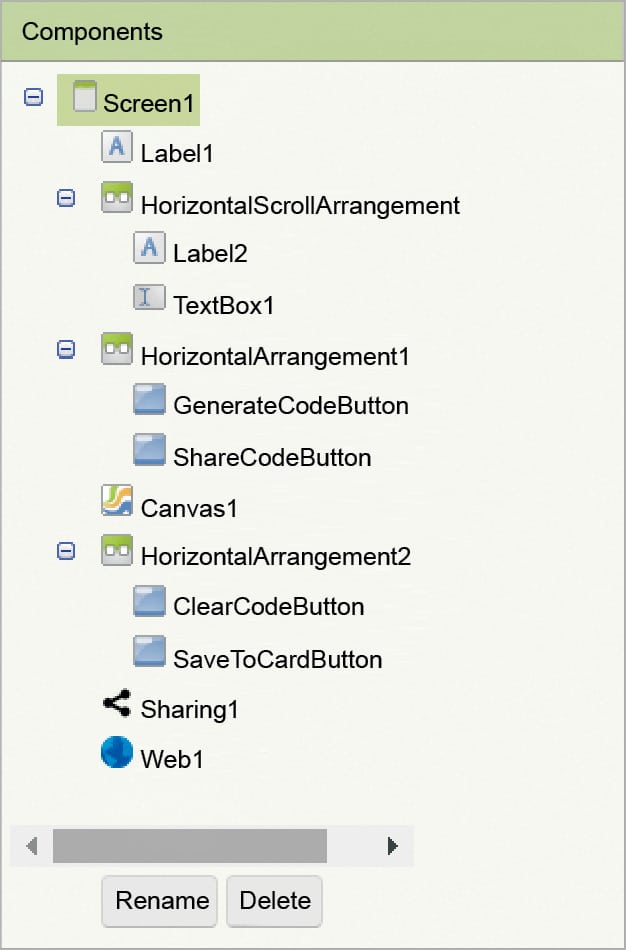The height and width of the screenshot is (950, 626).
Task: Click the TextBox1 component icon
Action: 149,297
